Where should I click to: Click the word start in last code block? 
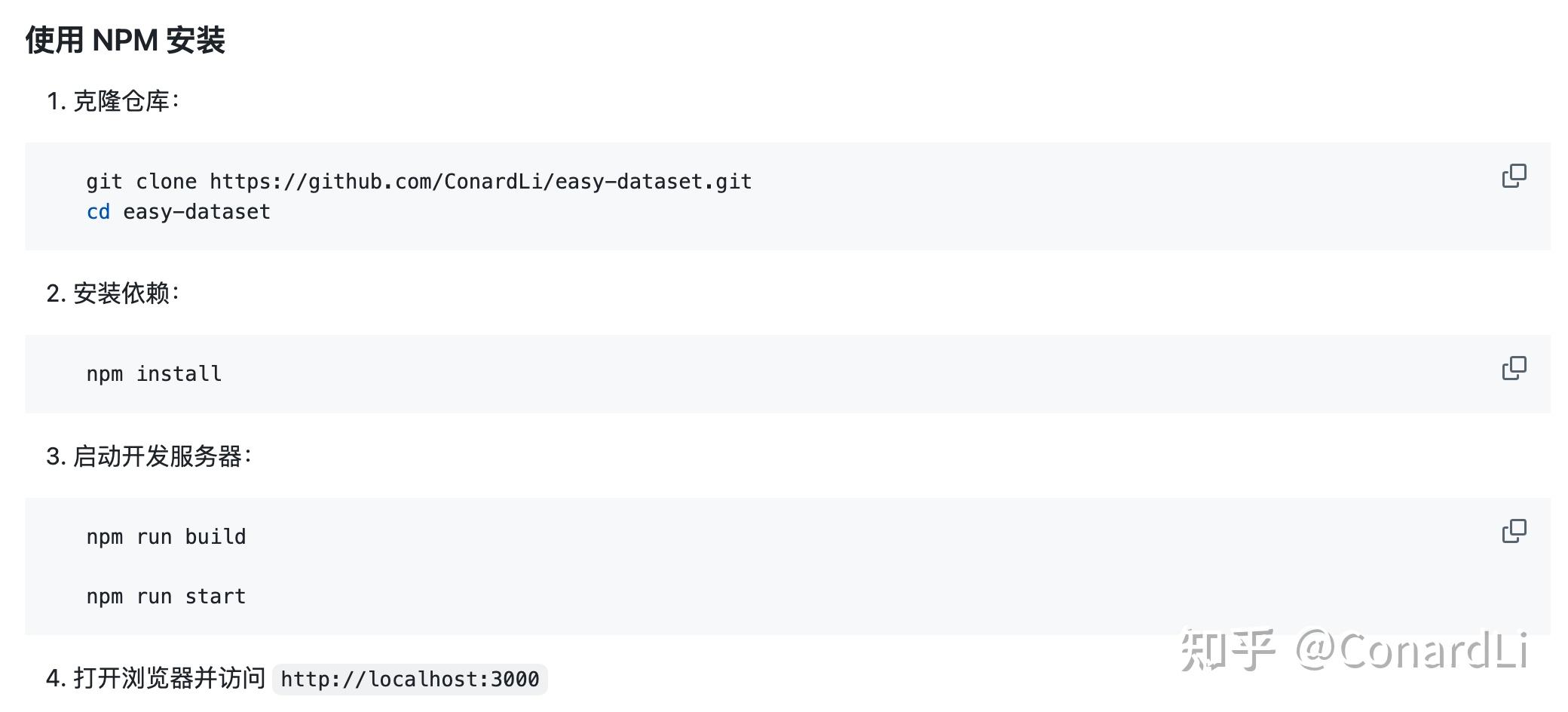(216, 597)
